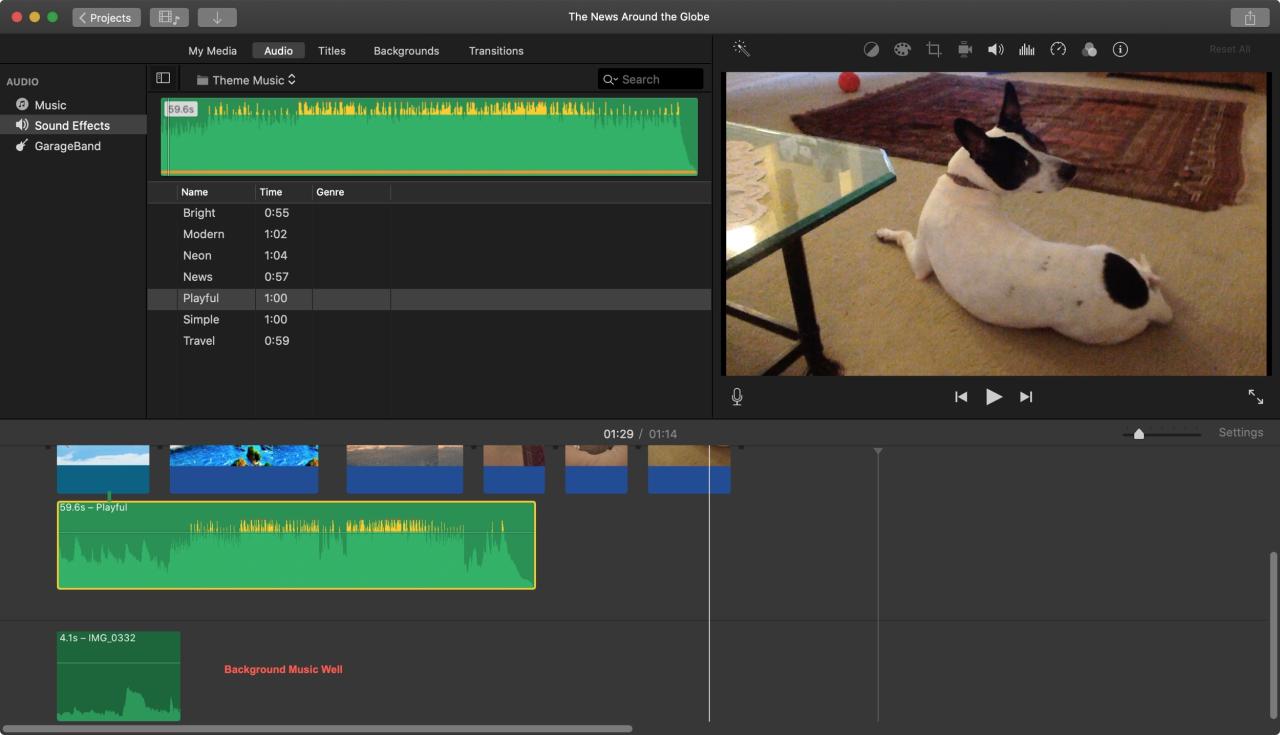Go back to Projects
This screenshot has height=735, width=1280.
[x=106, y=17]
